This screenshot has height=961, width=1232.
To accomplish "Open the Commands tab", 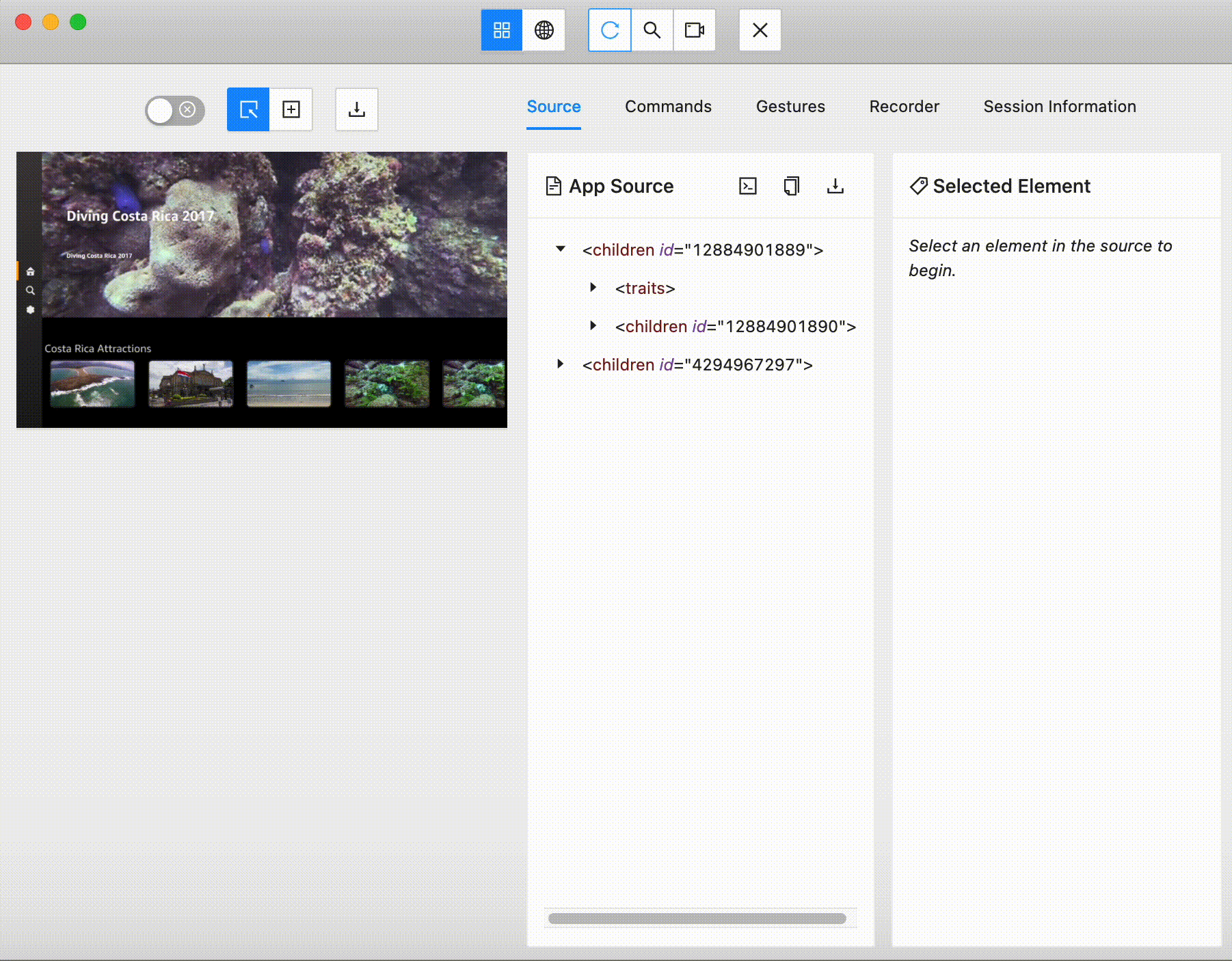I will (668, 107).
